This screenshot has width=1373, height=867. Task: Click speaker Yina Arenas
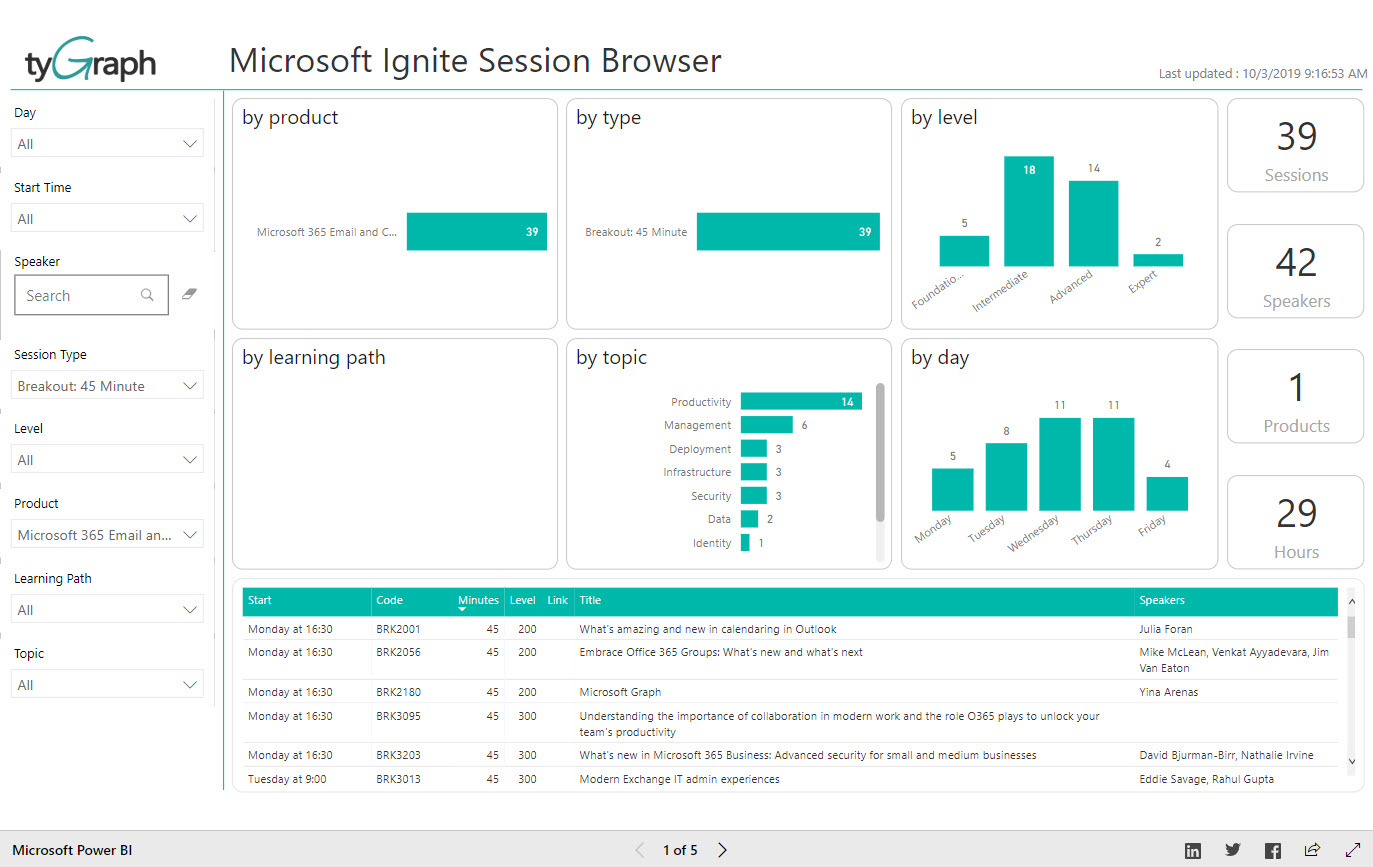point(1168,692)
